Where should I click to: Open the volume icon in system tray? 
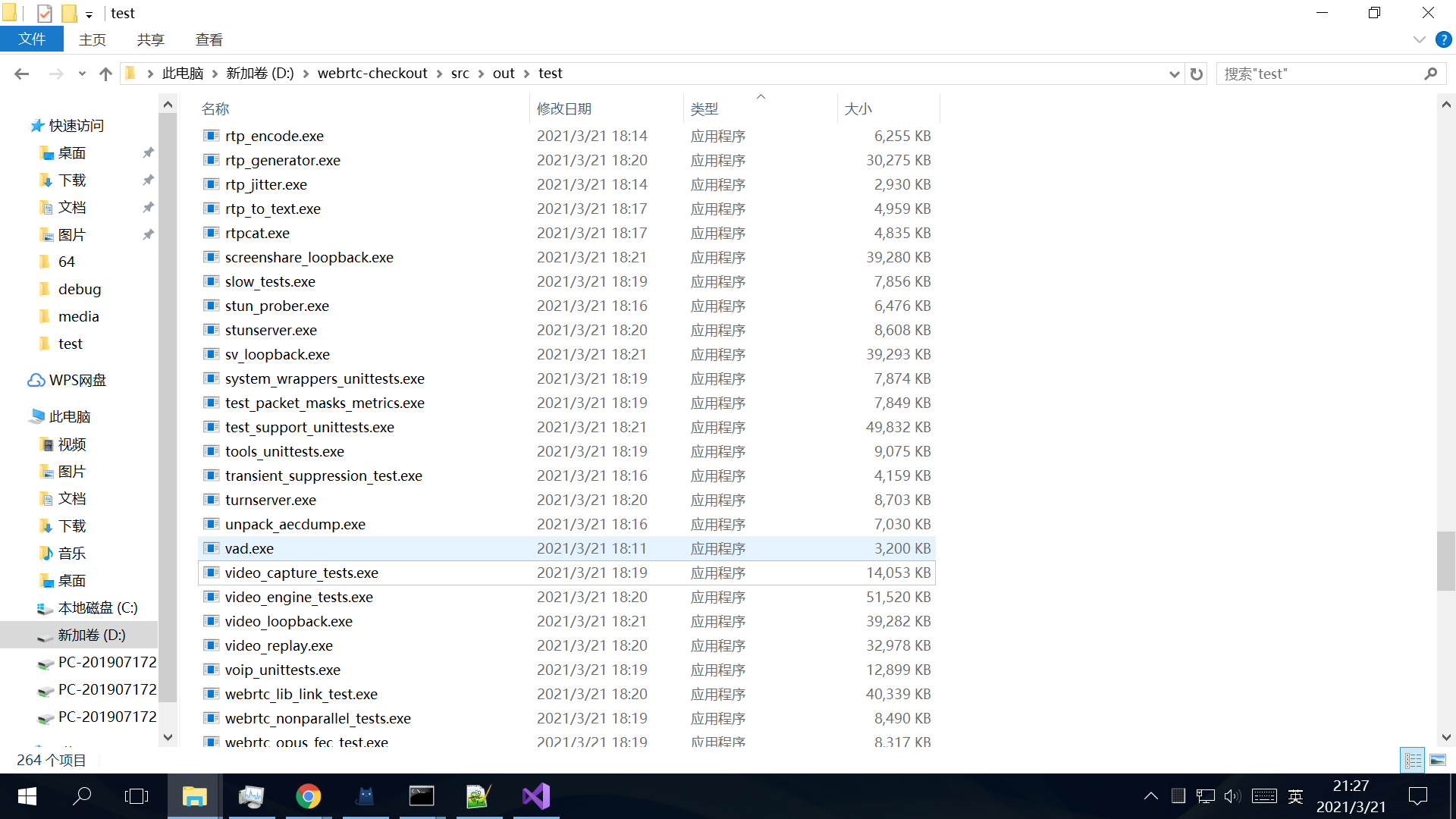pyautogui.click(x=1232, y=796)
